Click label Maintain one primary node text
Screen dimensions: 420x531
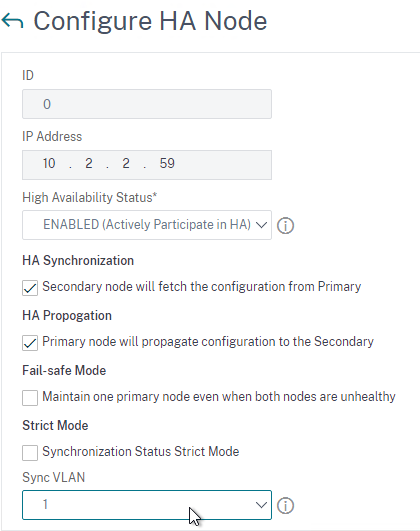(x=219, y=397)
